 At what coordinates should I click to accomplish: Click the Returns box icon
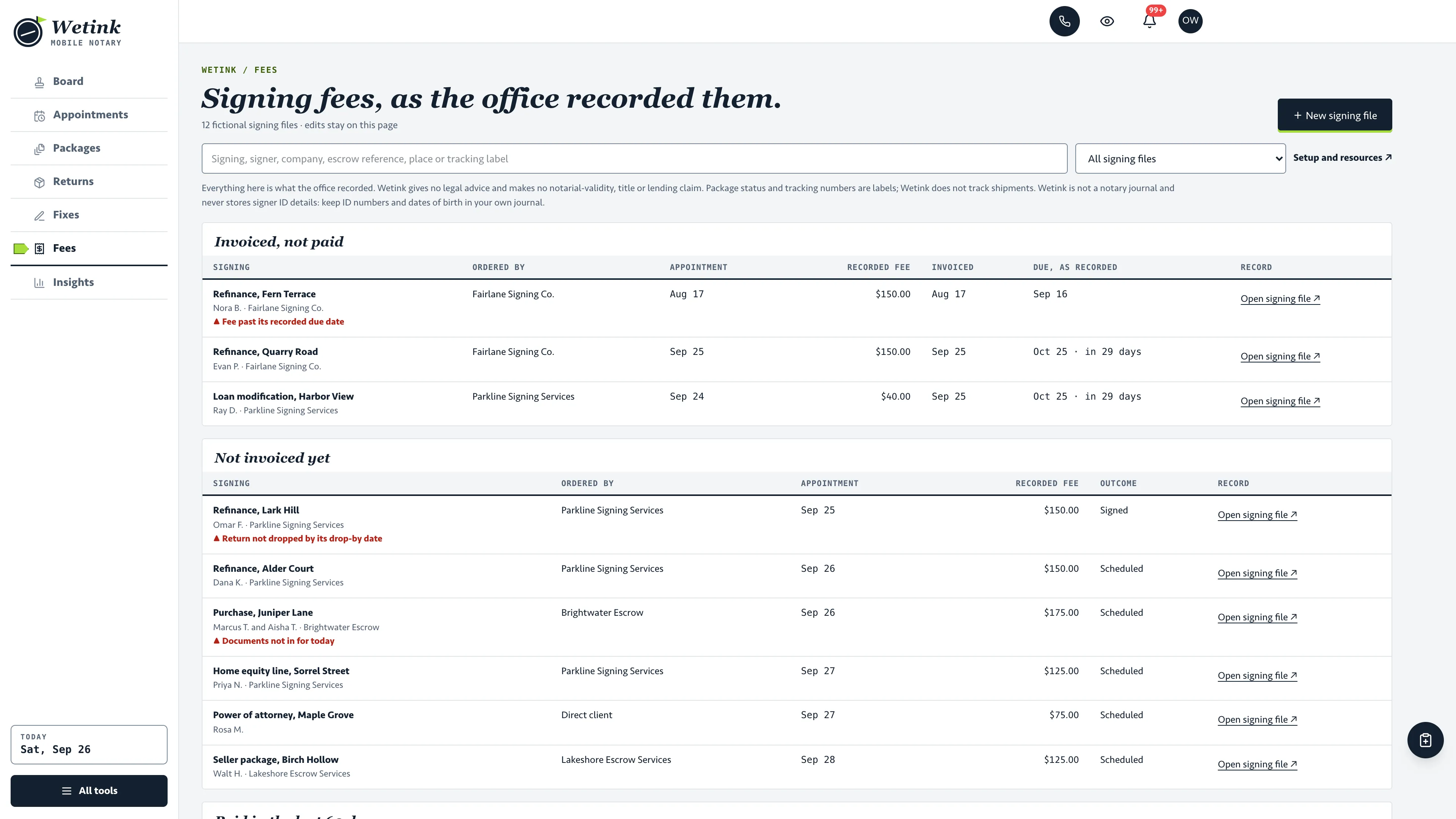(x=39, y=182)
